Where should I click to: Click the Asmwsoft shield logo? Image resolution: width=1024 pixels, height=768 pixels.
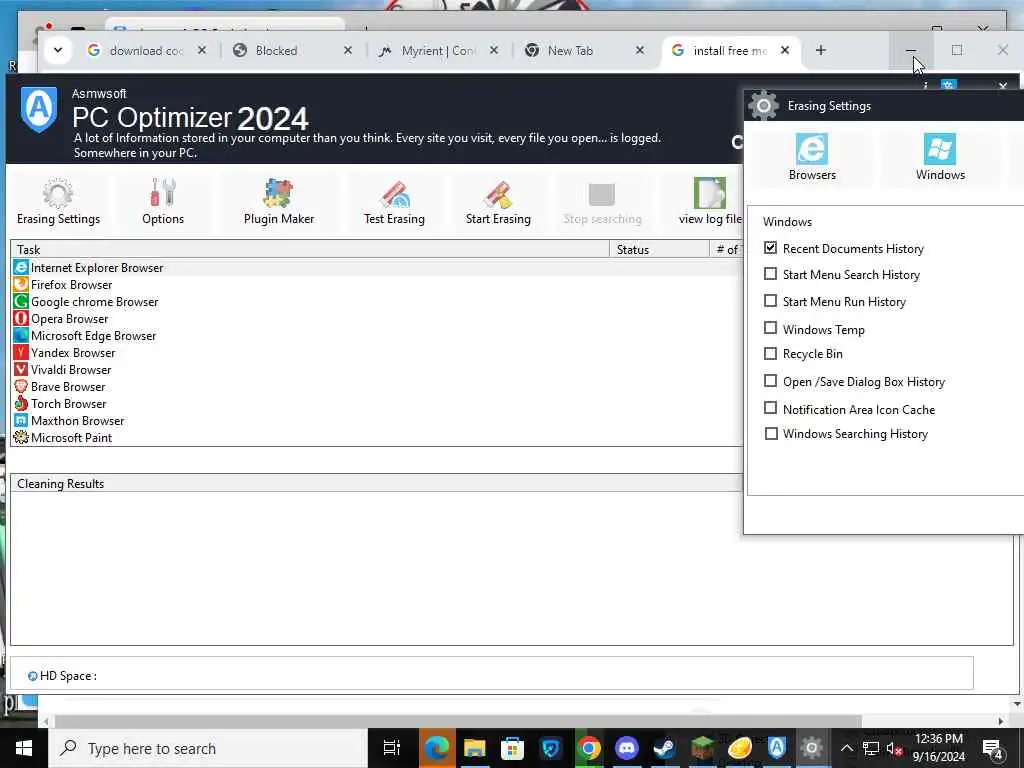click(x=39, y=109)
